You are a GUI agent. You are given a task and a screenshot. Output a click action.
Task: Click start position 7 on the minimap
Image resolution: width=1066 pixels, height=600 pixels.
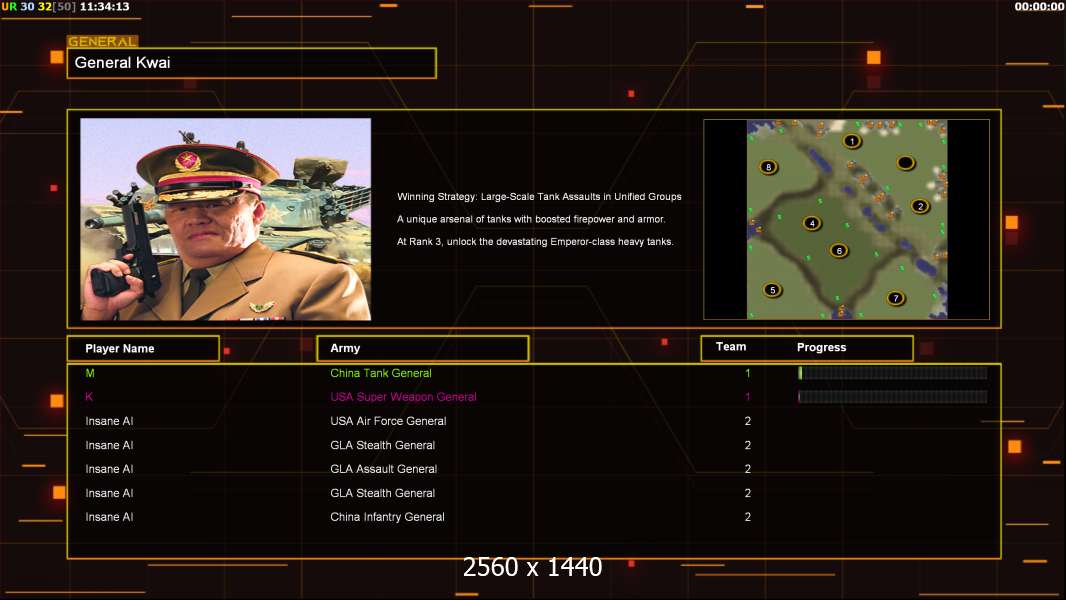point(895,298)
